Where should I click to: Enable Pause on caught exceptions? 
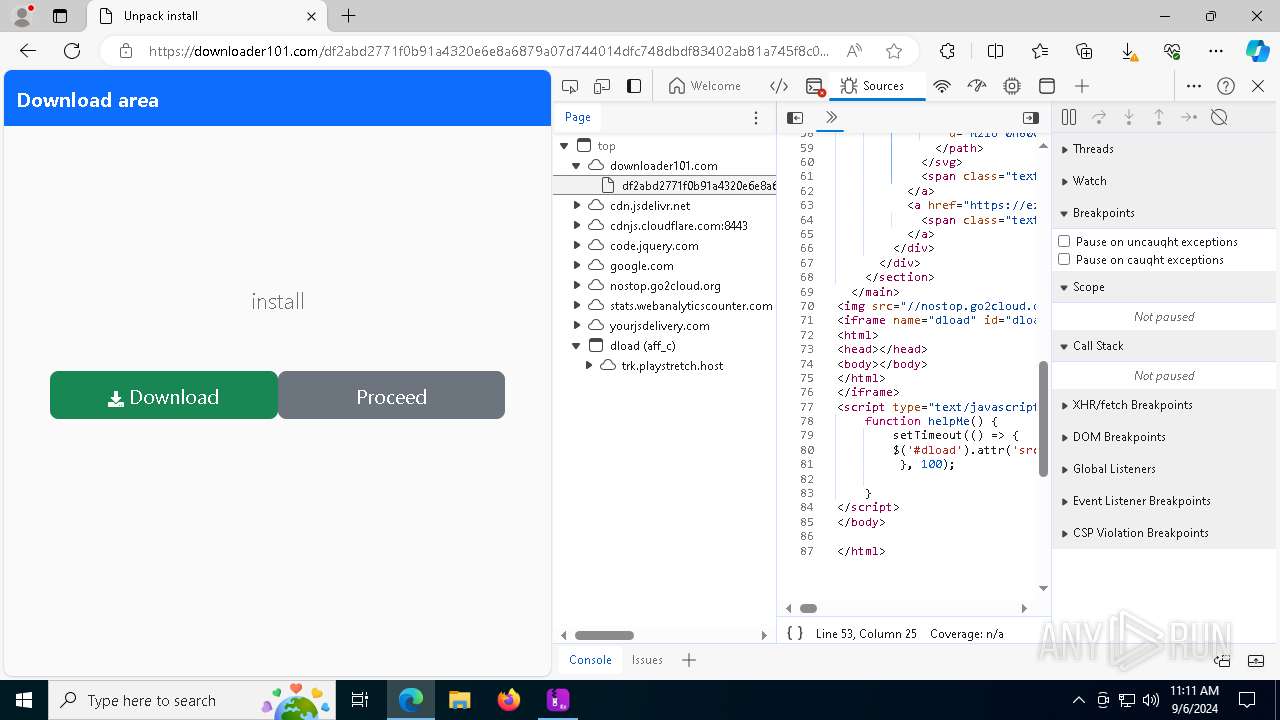[1064, 259]
